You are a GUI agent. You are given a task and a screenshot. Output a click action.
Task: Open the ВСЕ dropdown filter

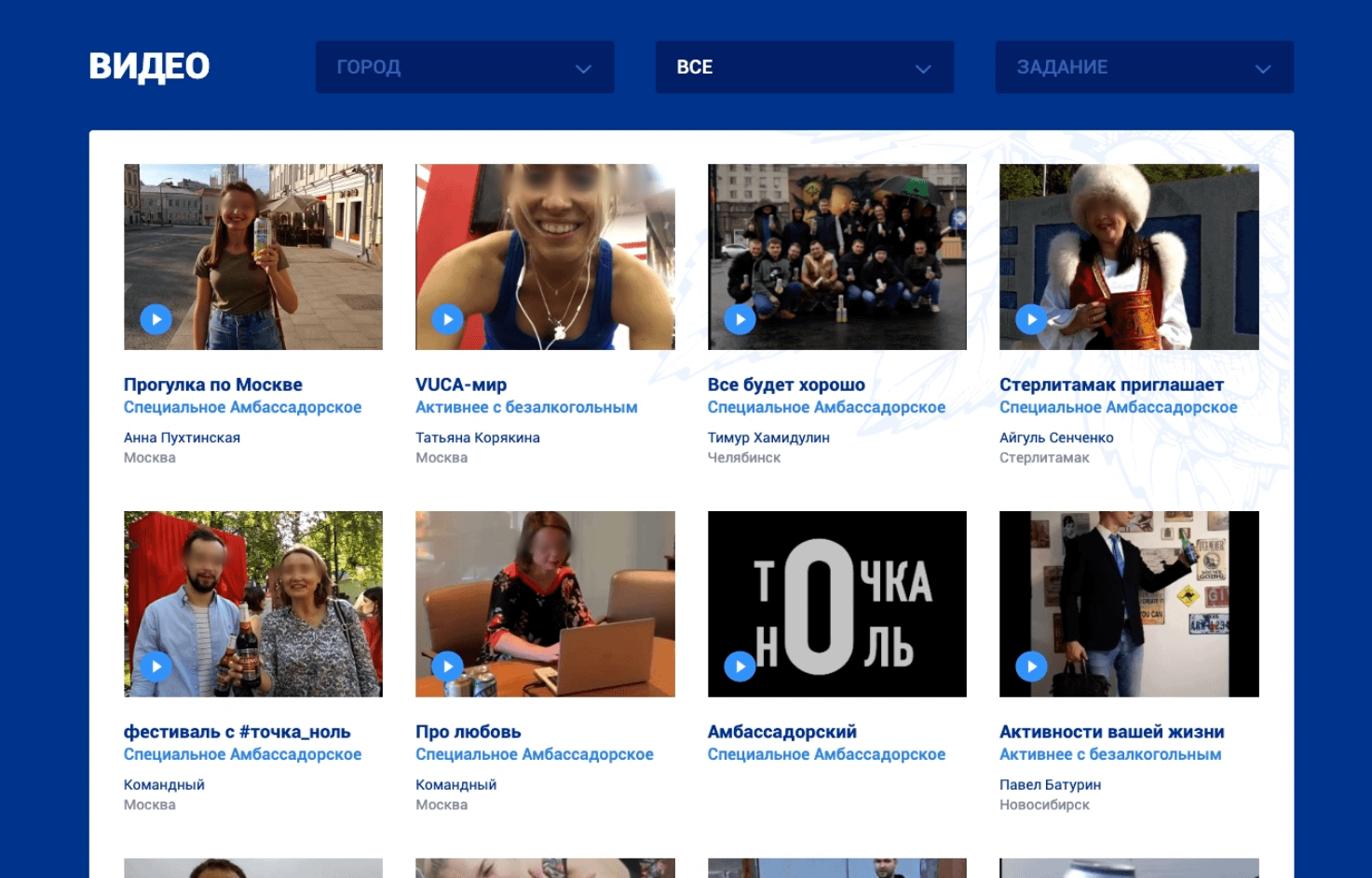pyautogui.click(x=805, y=67)
